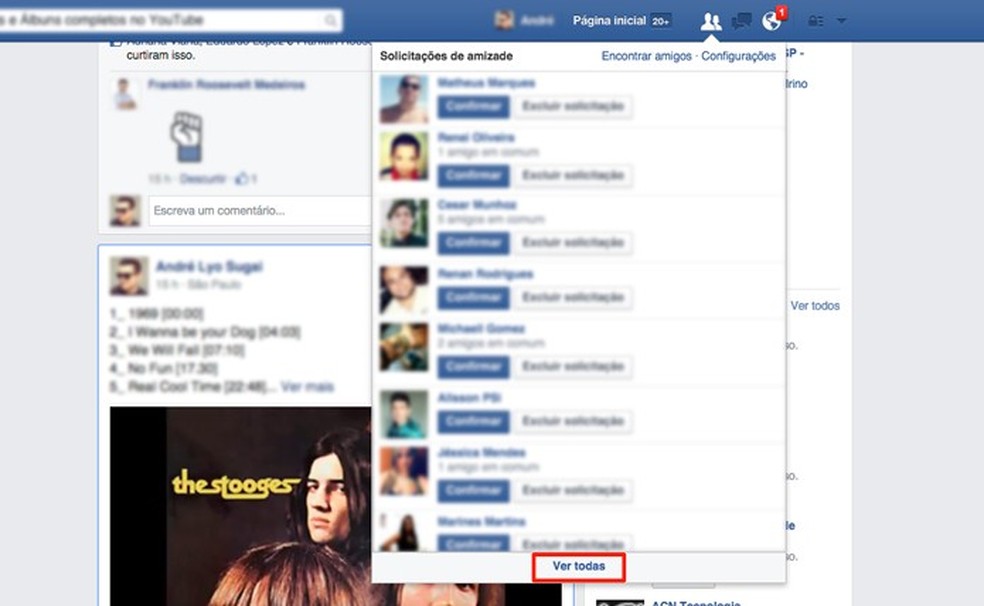Open Franklin Roosevelt Medeiros profile link

click(x=227, y=85)
